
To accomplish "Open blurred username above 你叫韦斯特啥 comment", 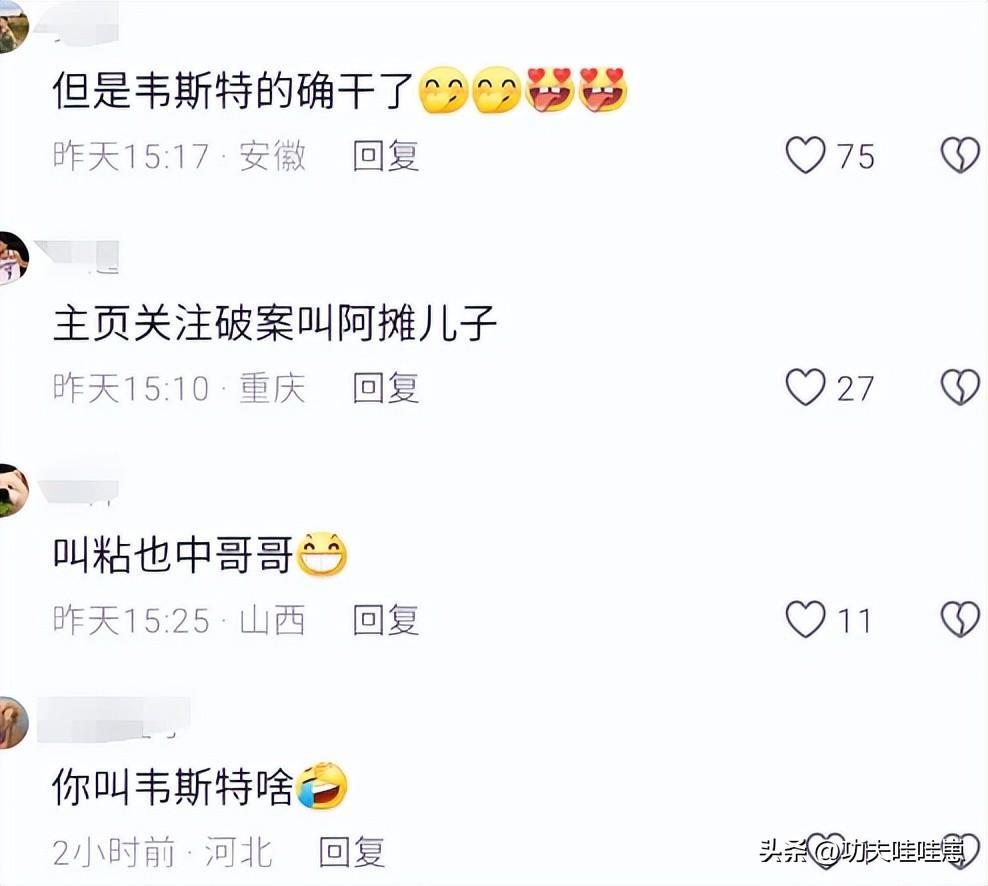I will 113,718.
